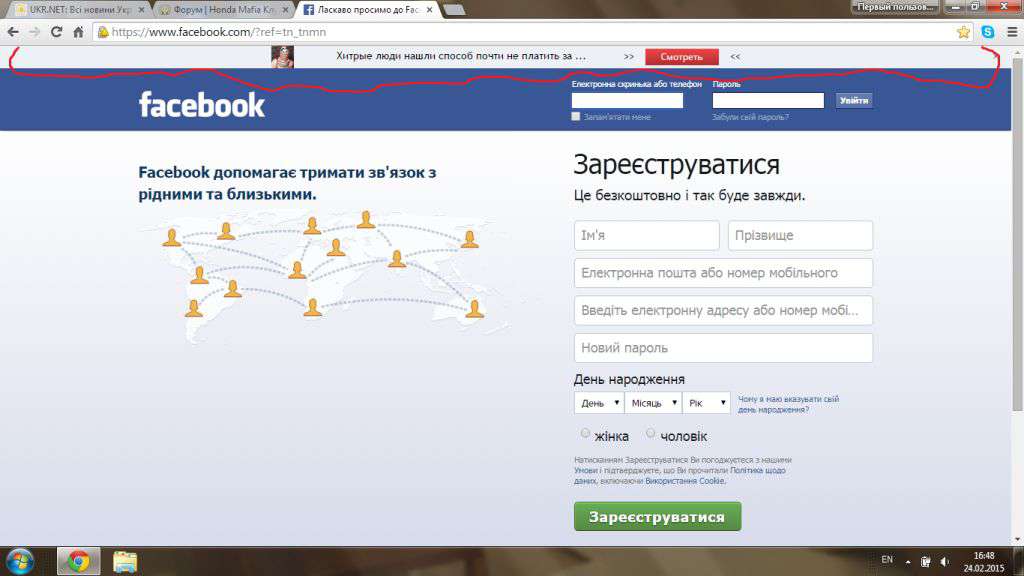1024x576 pixels.
Task: Close the UKR.NET tab
Action: tap(141, 10)
